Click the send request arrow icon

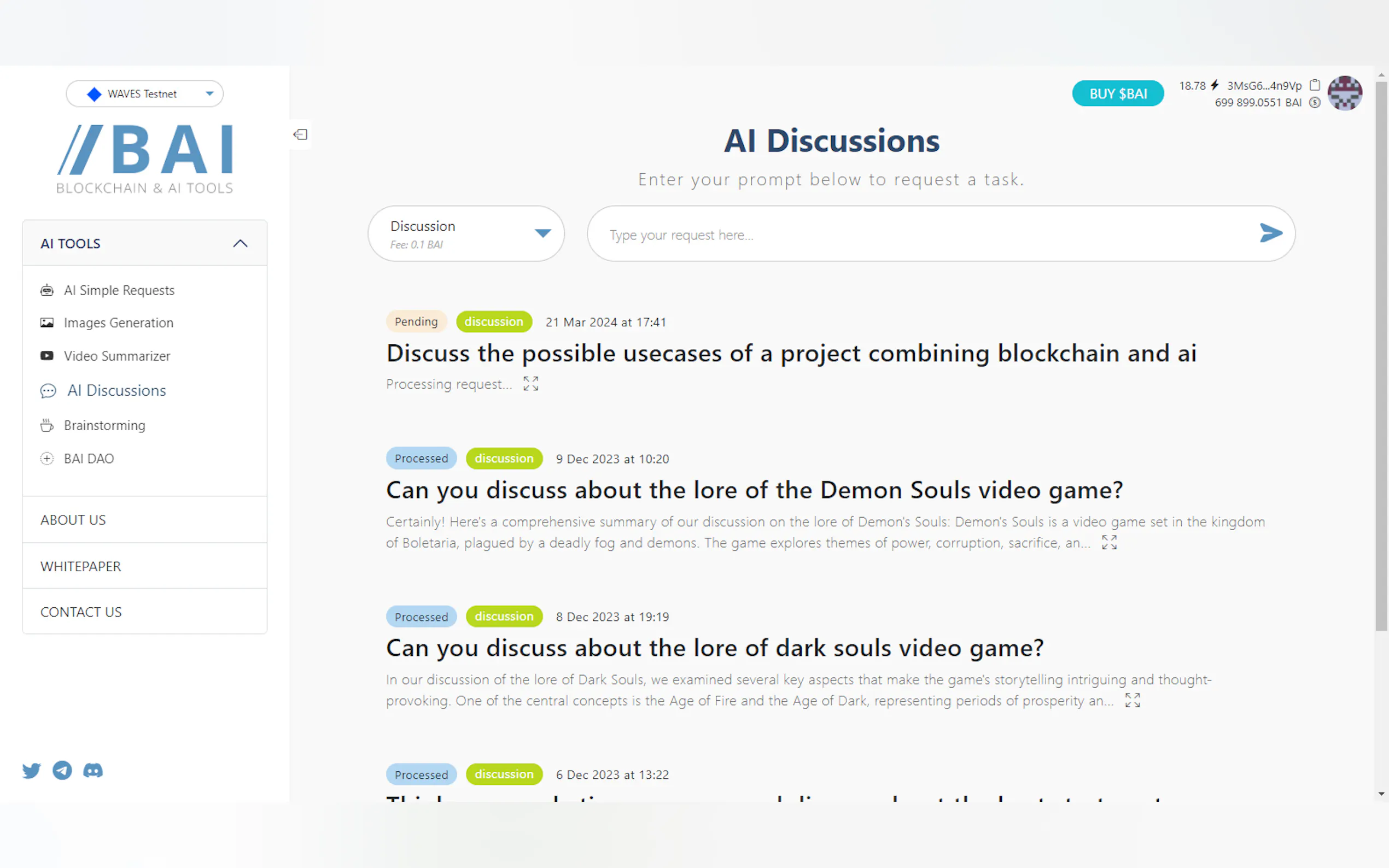coord(1270,233)
